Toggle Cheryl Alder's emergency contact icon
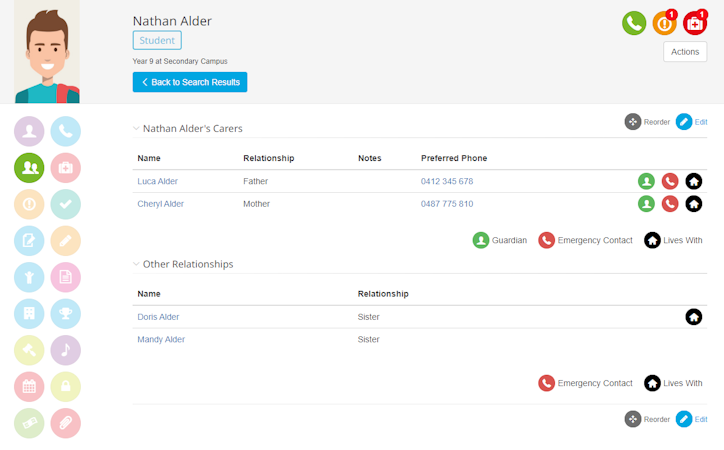 click(x=670, y=204)
